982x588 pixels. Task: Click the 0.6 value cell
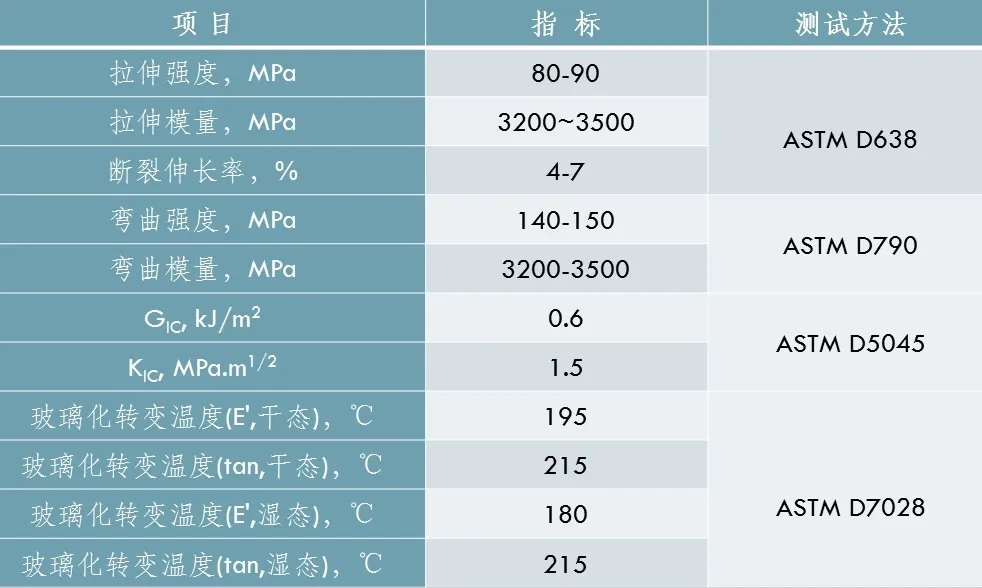point(566,319)
